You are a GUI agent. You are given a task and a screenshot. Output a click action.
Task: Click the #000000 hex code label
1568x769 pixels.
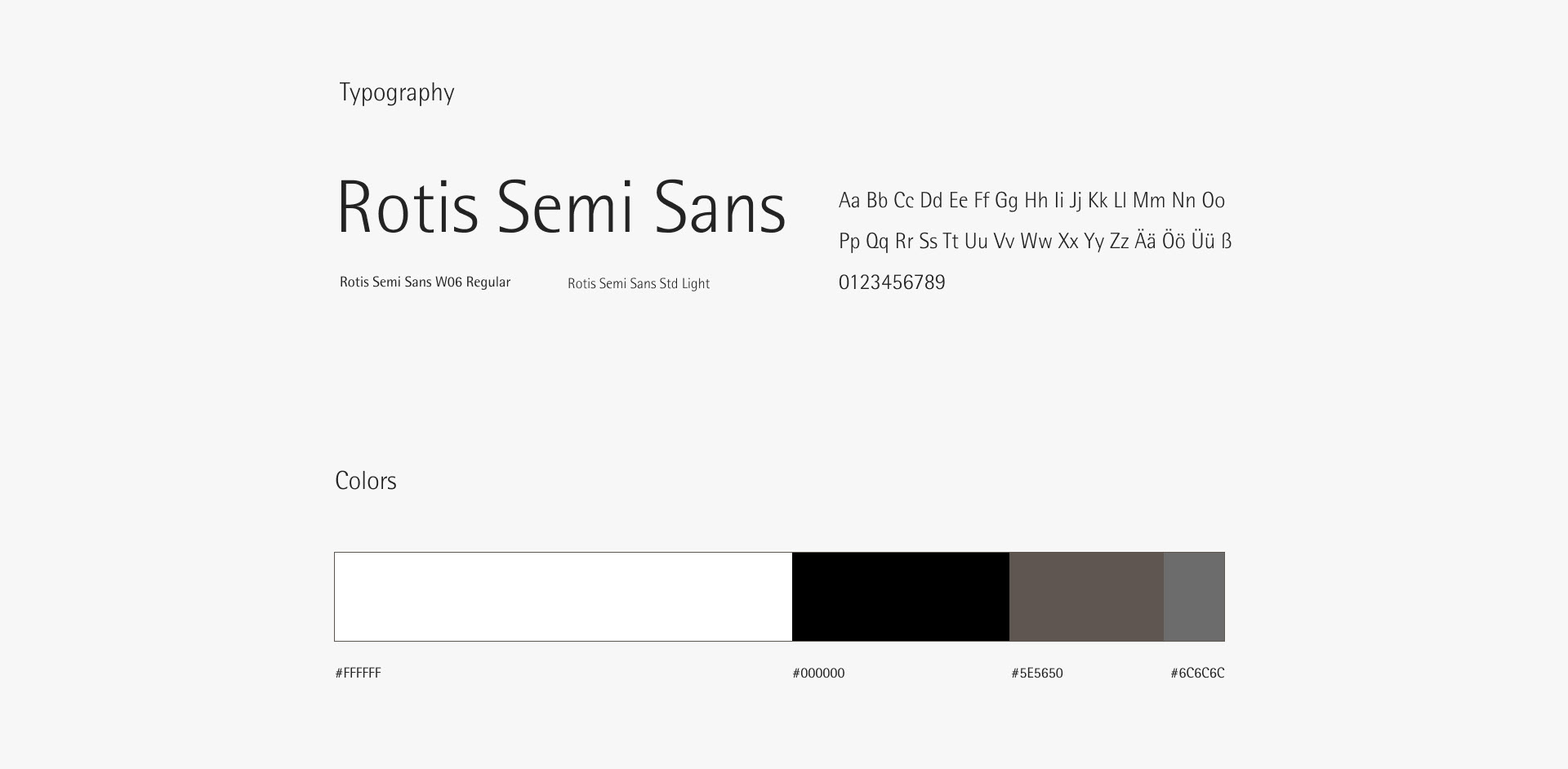pyautogui.click(x=818, y=673)
